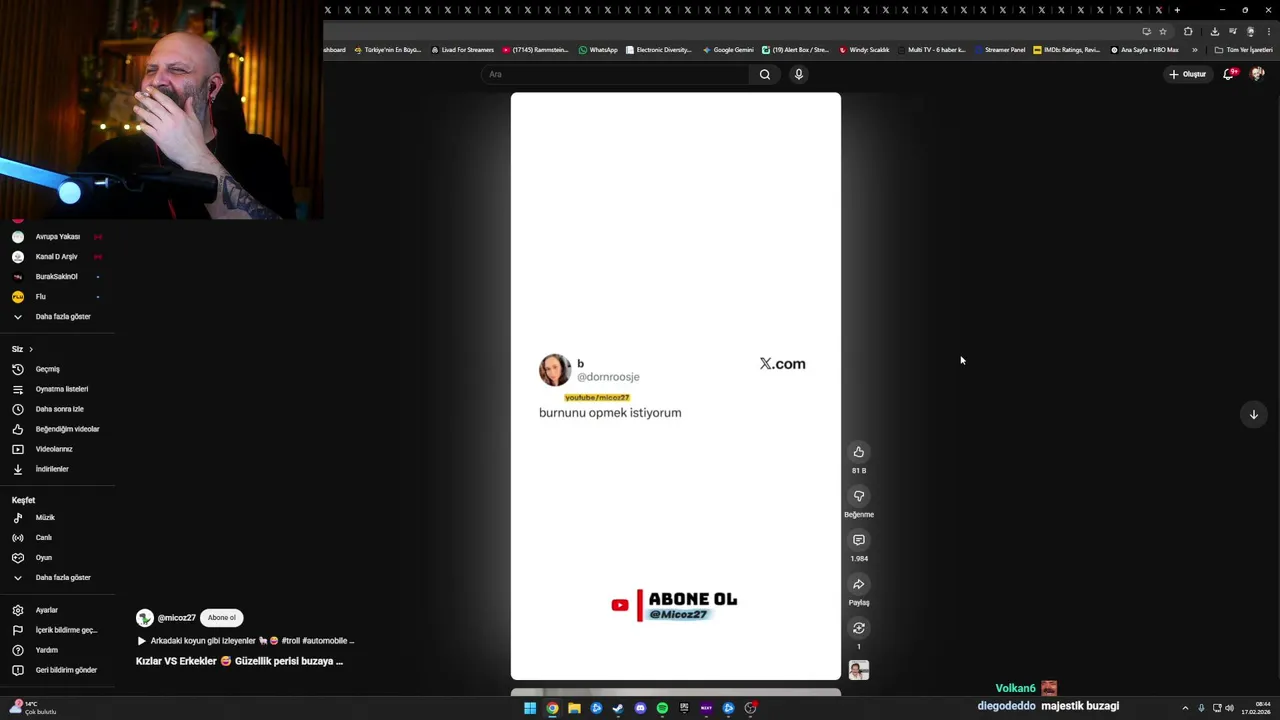1280x720 pixels.
Task: Open the Windy: Sıcaklık bookmark
Action: (864, 50)
